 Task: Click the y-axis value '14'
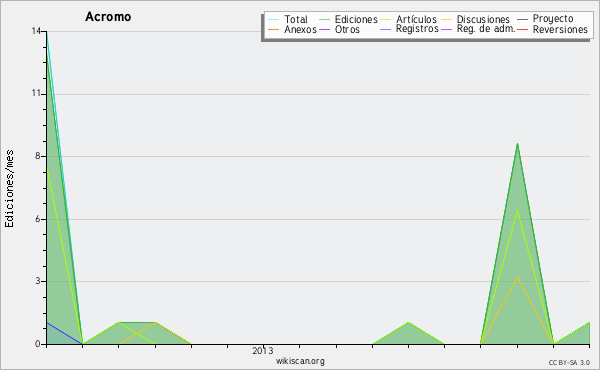(x=36, y=31)
